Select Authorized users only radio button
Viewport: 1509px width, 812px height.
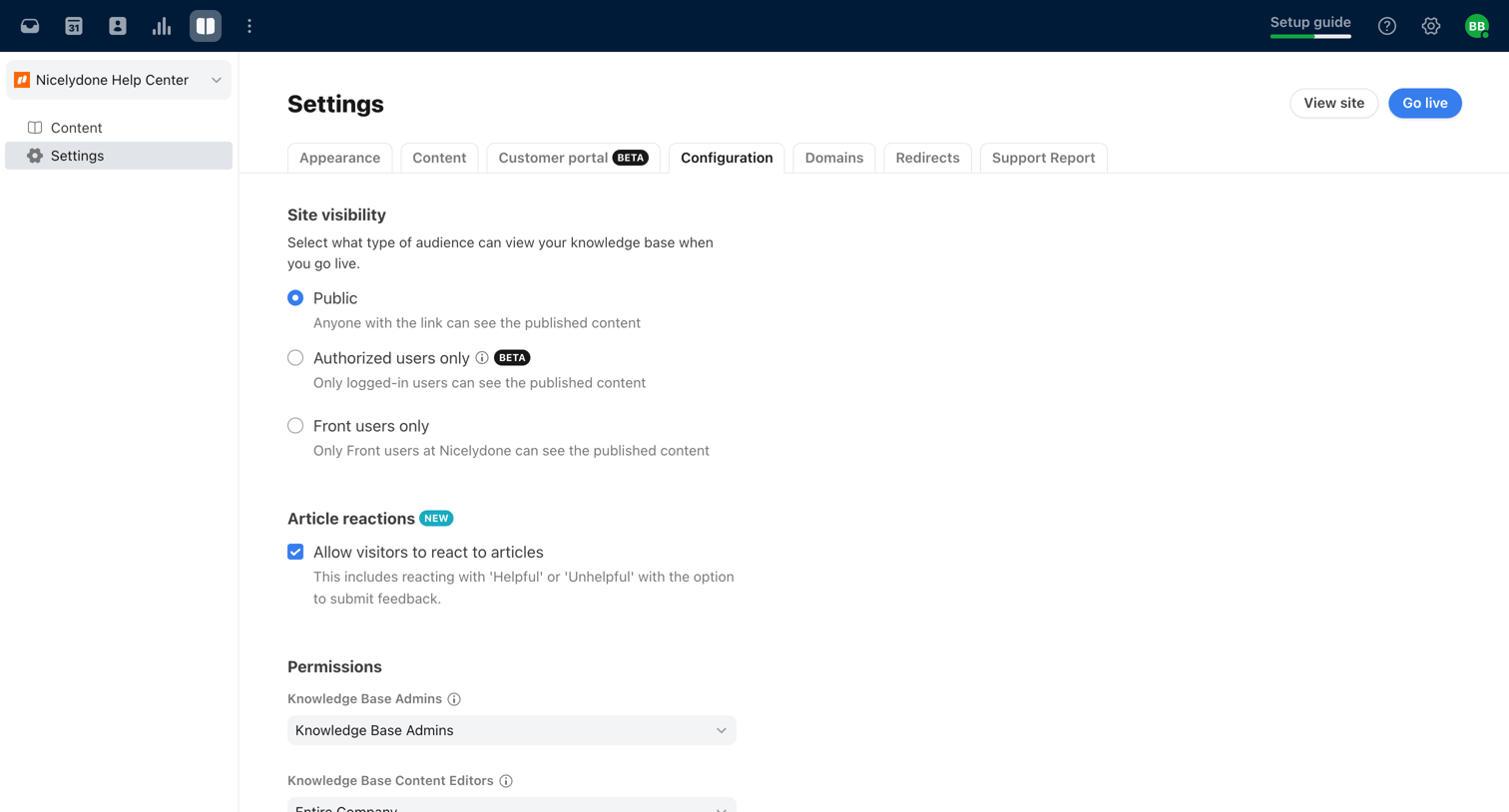295,358
